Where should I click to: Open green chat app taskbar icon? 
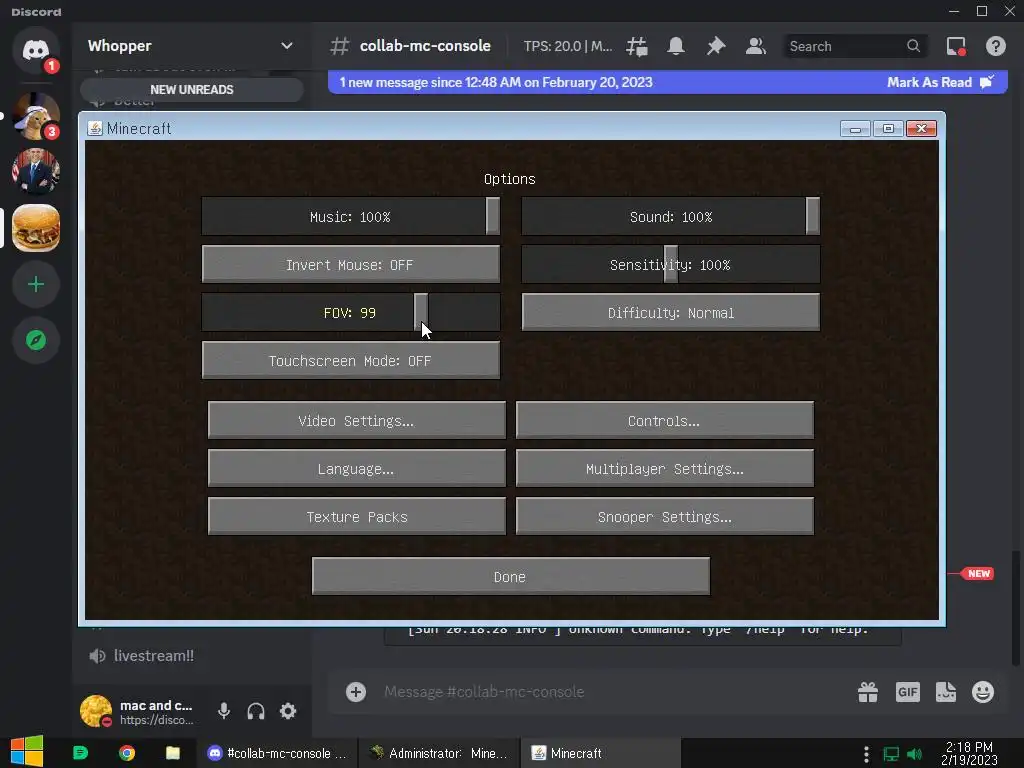(x=80, y=753)
